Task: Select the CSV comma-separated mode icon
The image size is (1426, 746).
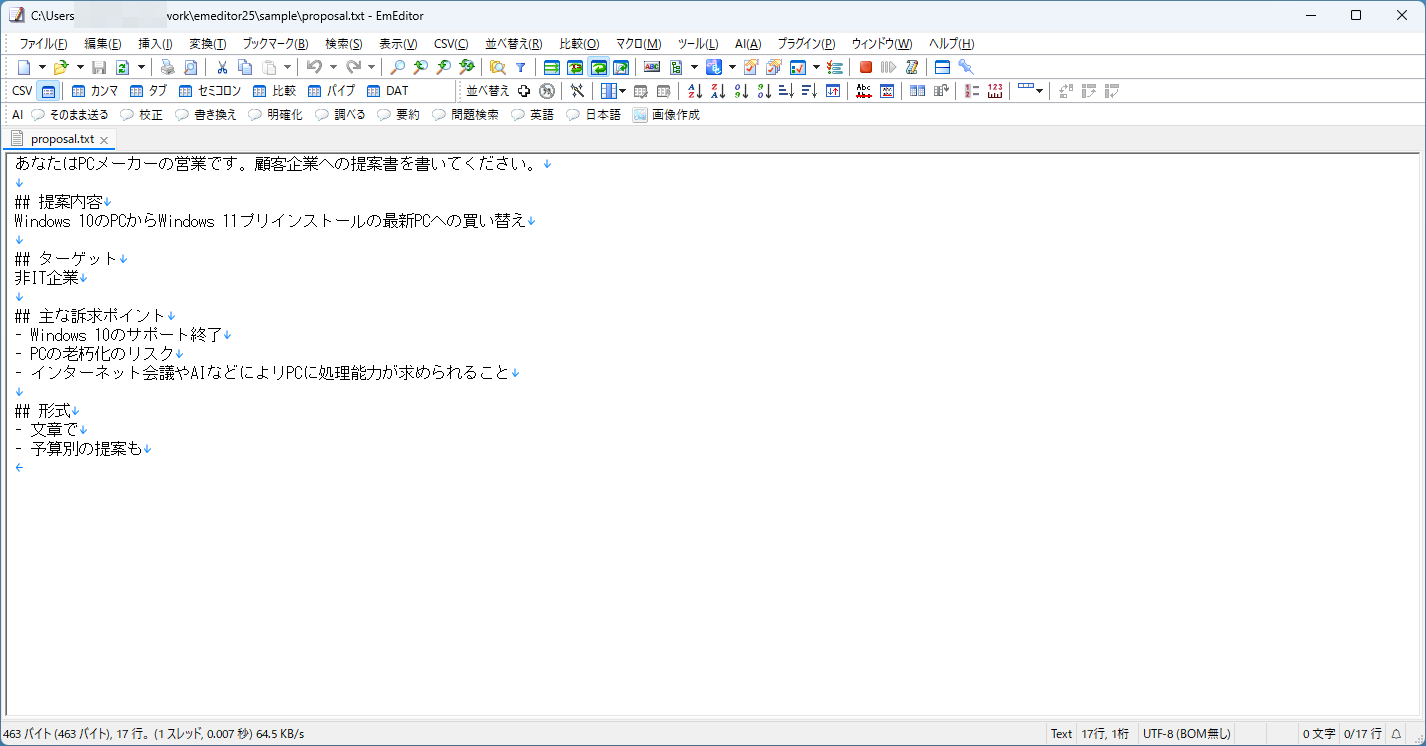Action: tap(95, 90)
